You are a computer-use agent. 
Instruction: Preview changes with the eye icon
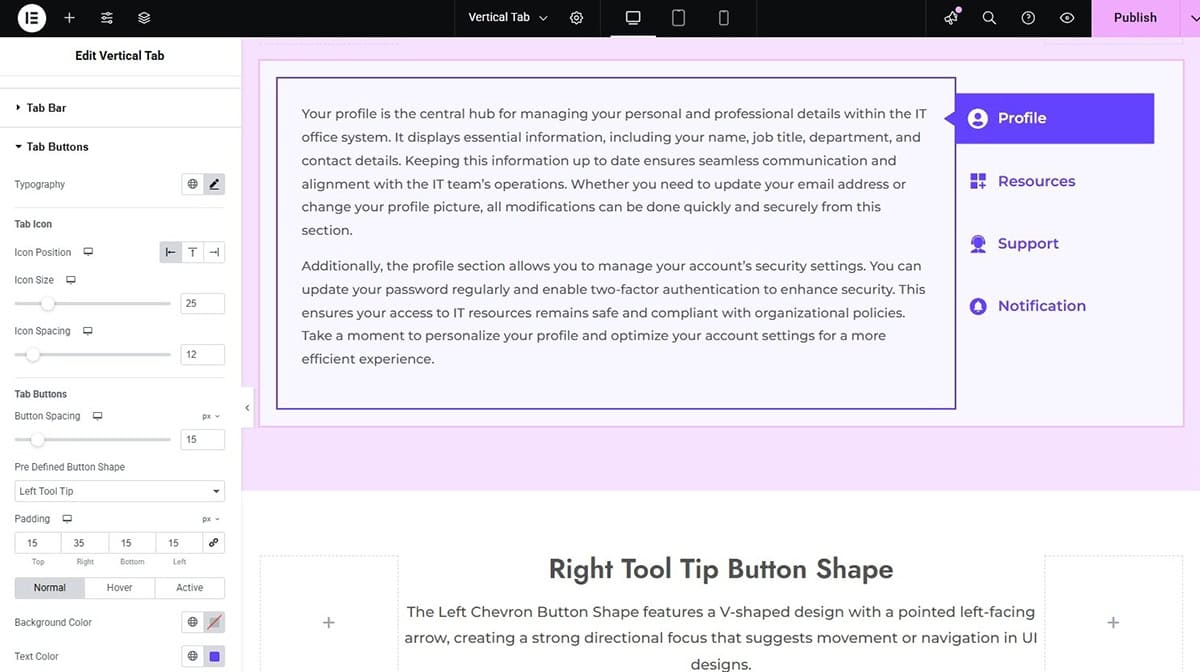[1067, 18]
